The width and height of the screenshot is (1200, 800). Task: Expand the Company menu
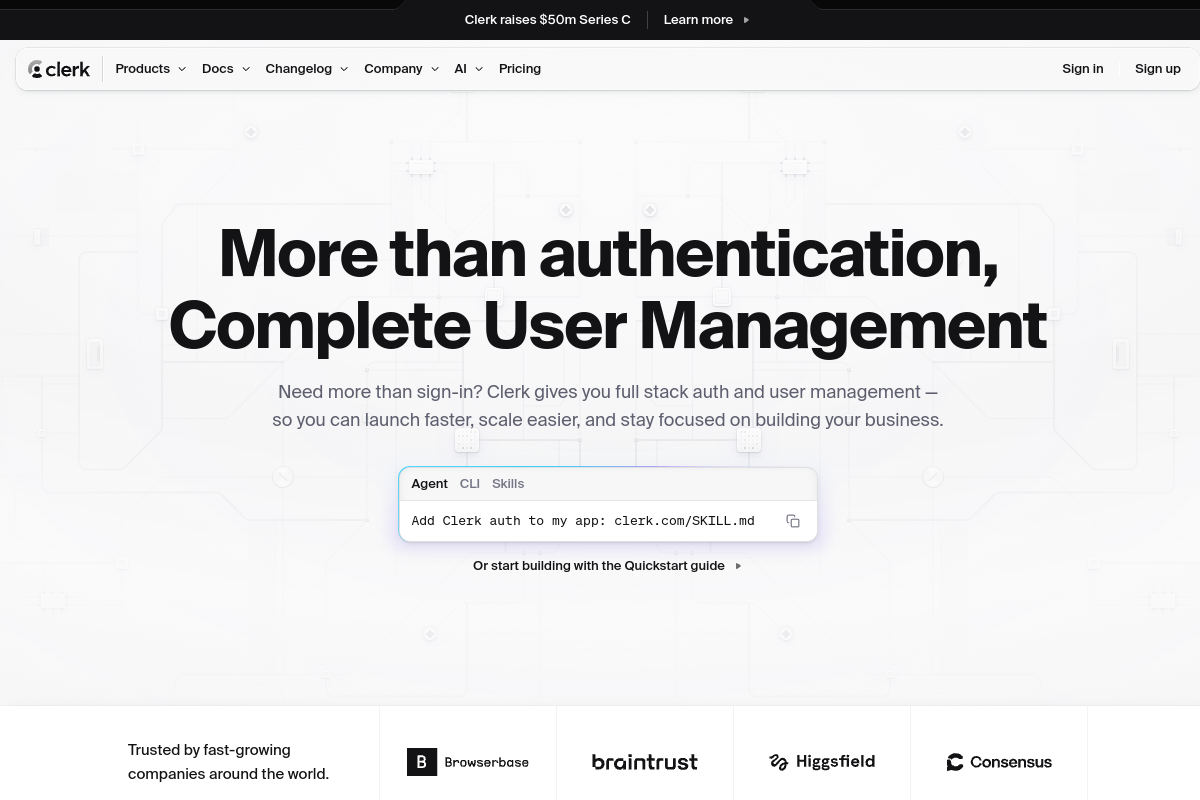(x=402, y=69)
